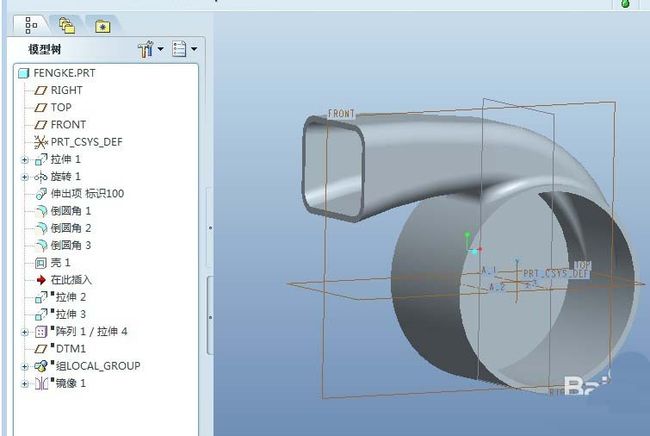This screenshot has height=436, width=650.
Task: Open the model tree tab icon
Action: [31, 25]
